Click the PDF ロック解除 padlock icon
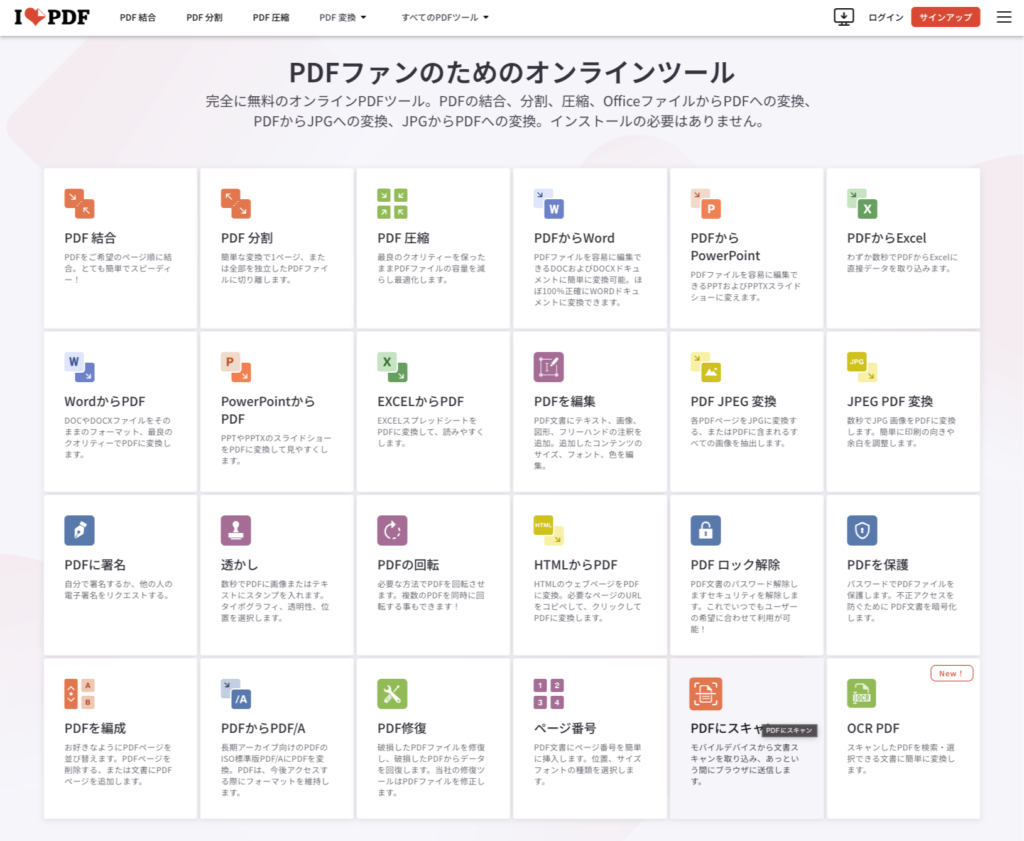The height and width of the screenshot is (841, 1024). [706, 530]
